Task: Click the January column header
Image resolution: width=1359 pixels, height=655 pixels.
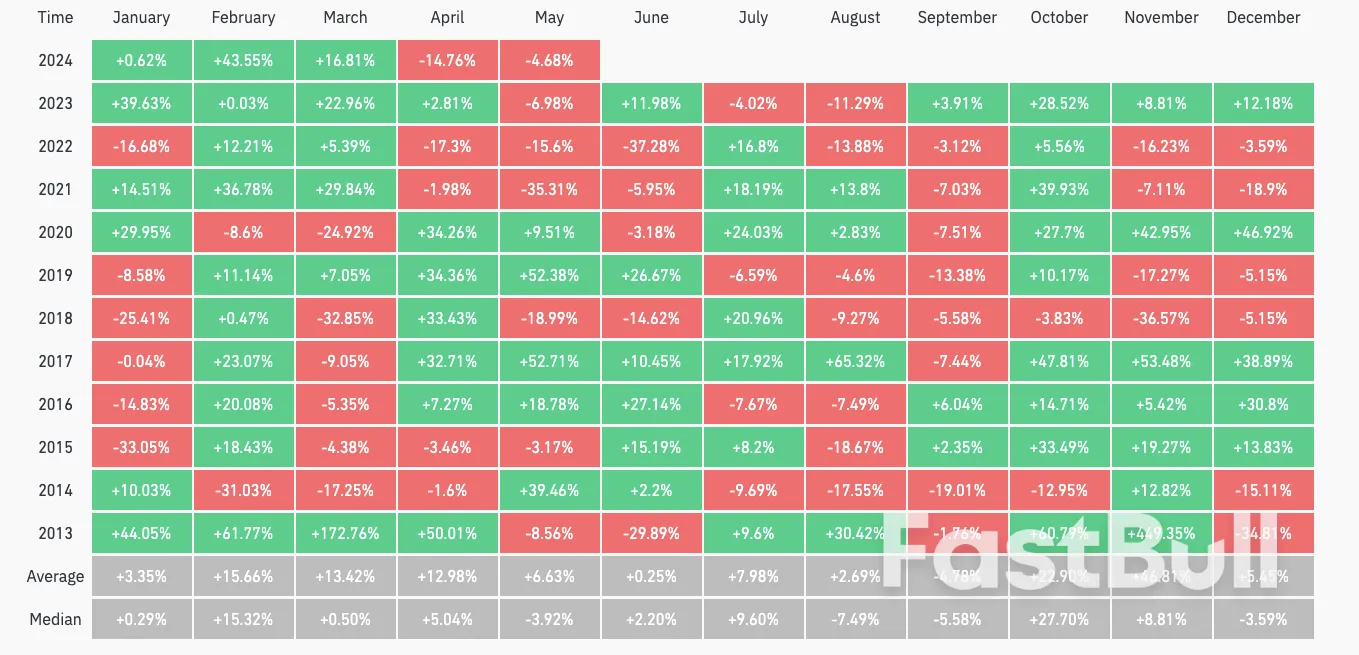Action: coord(141,18)
